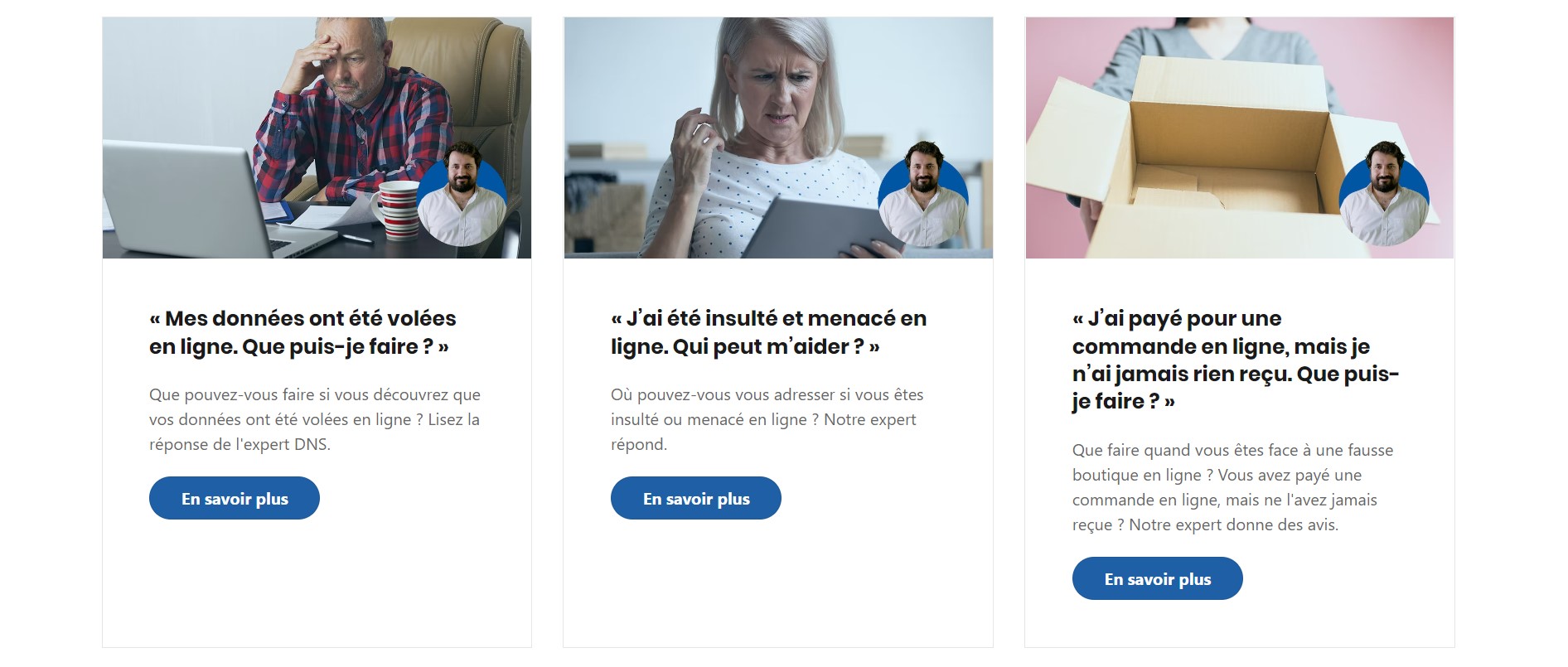Open the worried man with laptop image
This screenshot has width=1568, height=667.
(x=317, y=138)
